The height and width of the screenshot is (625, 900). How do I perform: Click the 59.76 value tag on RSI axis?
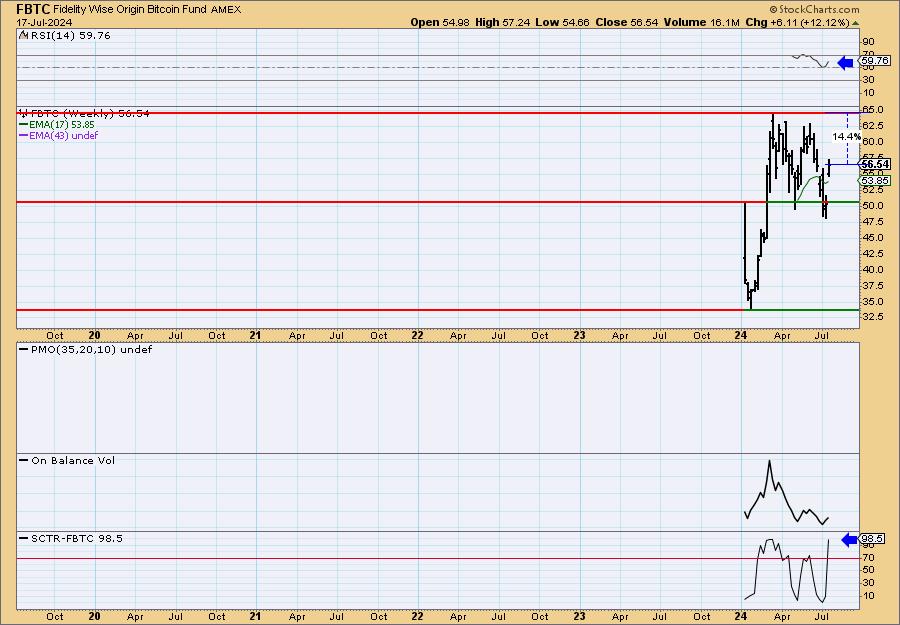876,60
